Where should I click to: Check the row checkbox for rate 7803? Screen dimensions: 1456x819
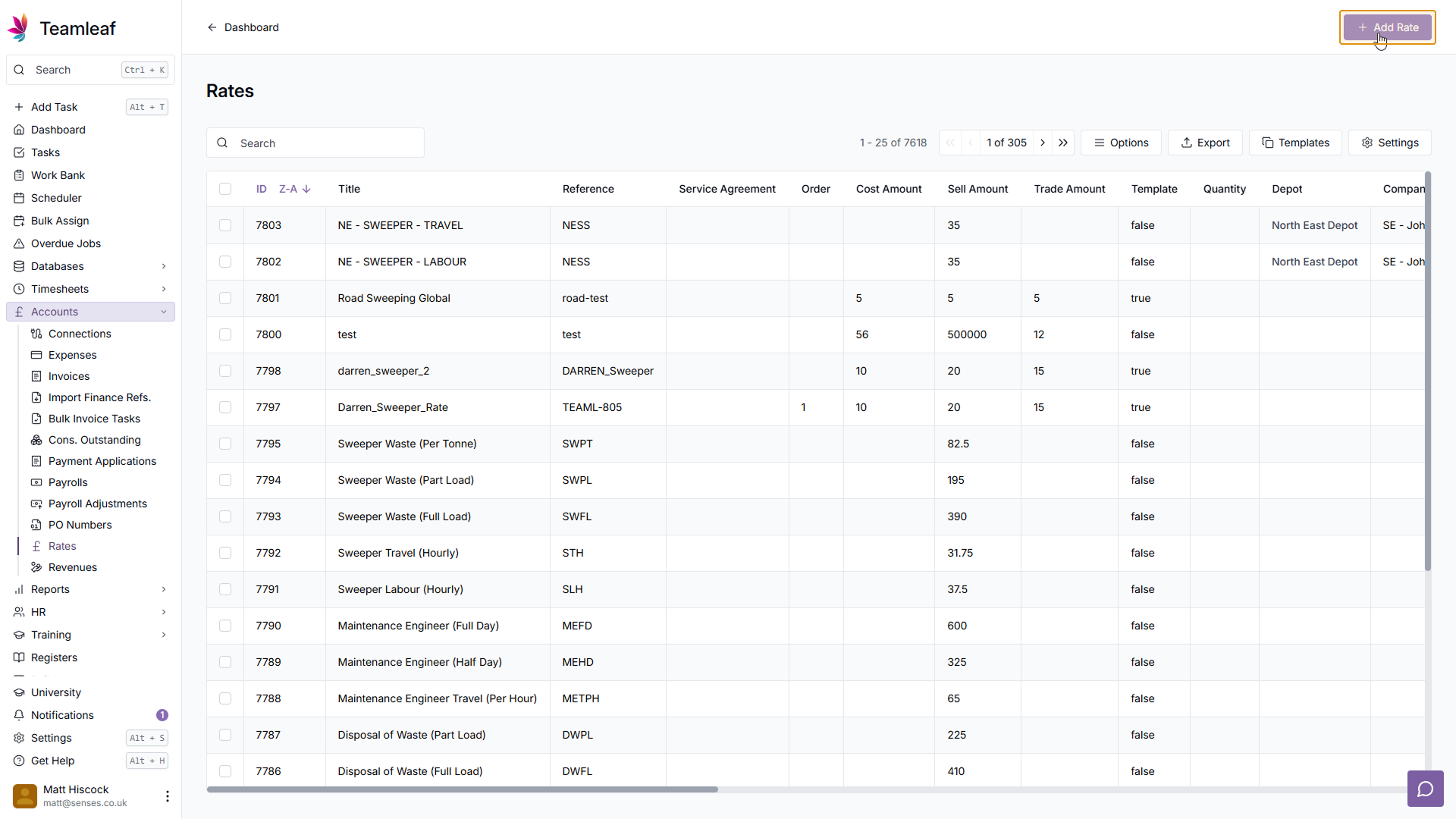click(x=225, y=225)
